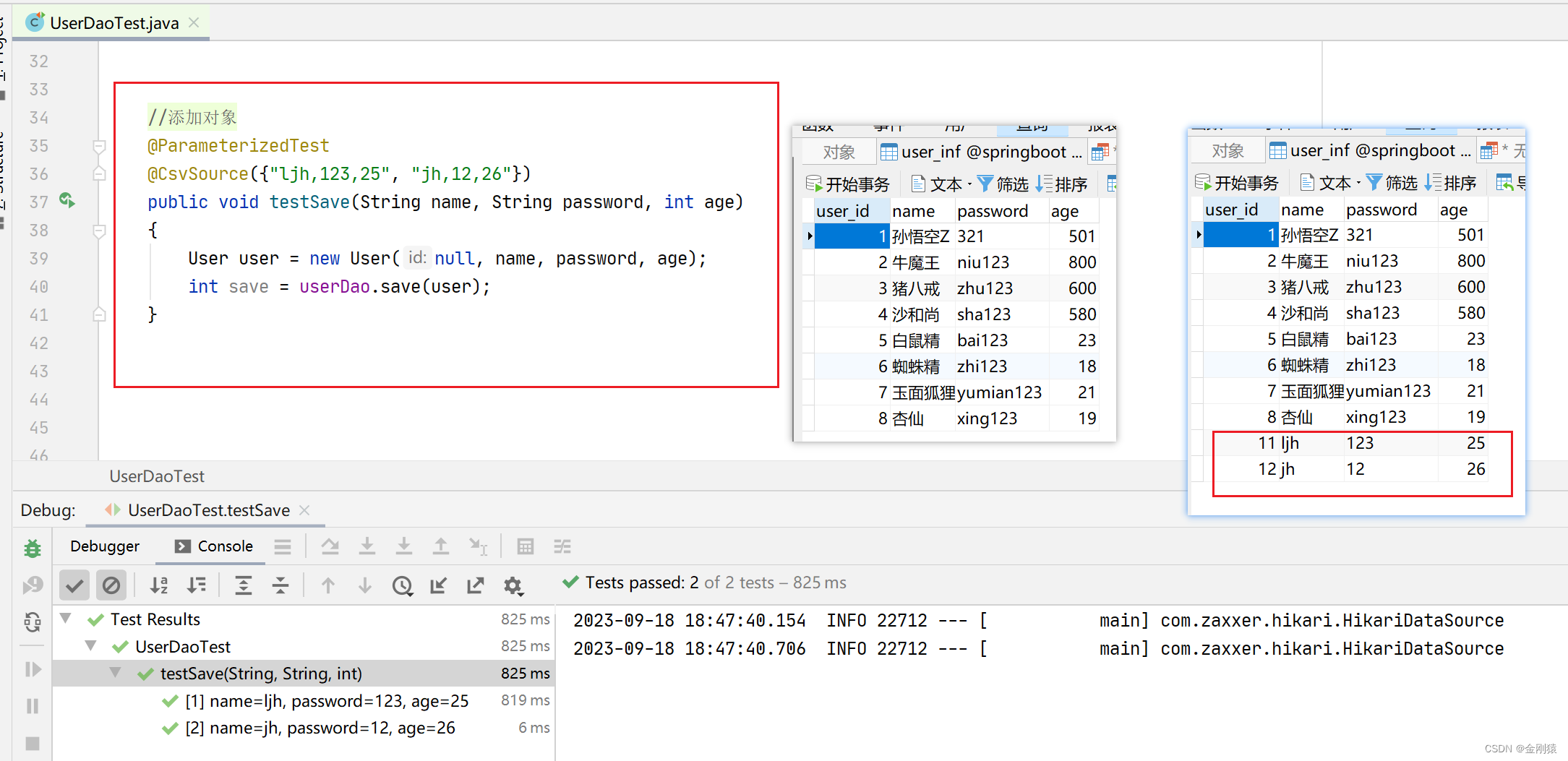
Task: Click the Step Over icon
Action: pyautogui.click(x=330, y=546)
